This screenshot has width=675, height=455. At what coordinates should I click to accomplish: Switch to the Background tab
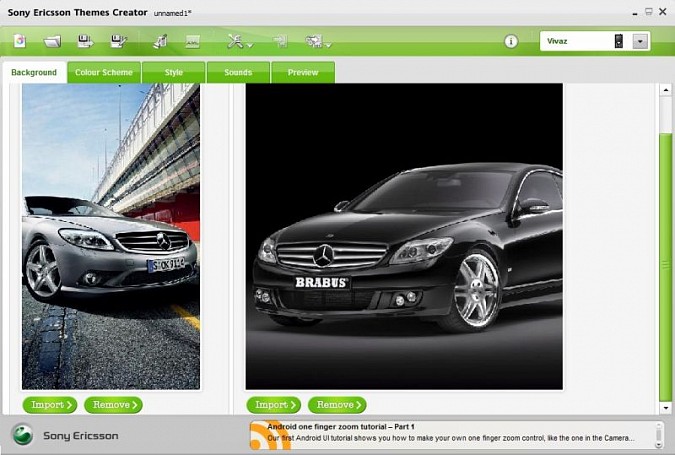click(x=34, y=72)
